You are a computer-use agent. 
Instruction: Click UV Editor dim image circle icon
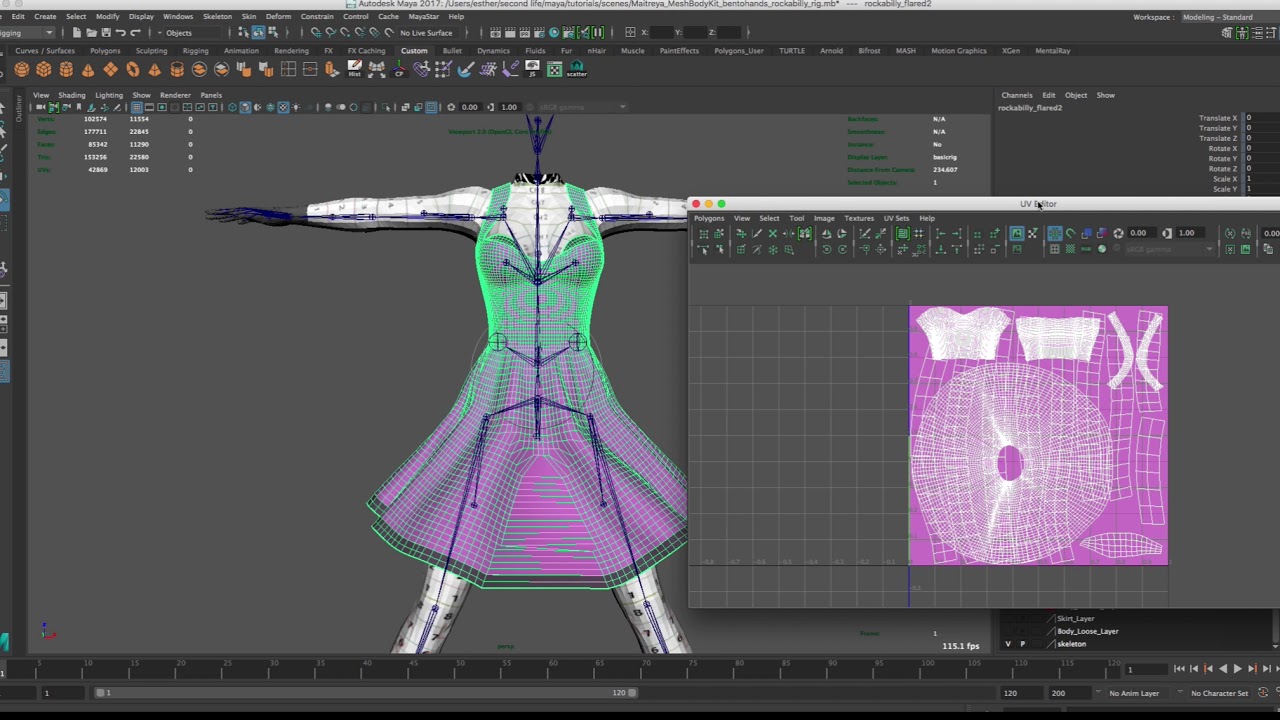coord(1102,249)
